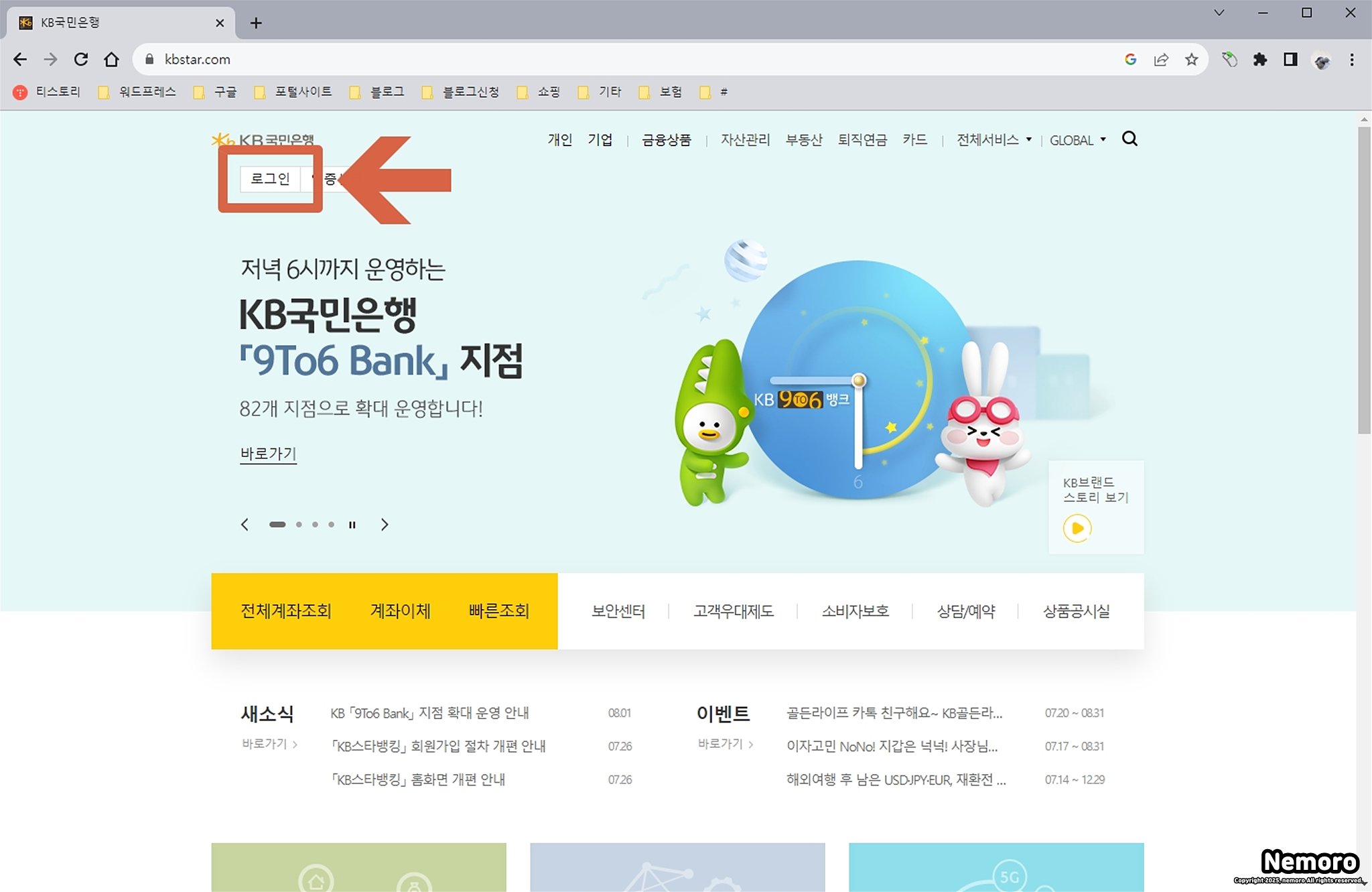Open the 전체계좌조회 link
This screenshot has width=1372, height=892.
[286, 611]
